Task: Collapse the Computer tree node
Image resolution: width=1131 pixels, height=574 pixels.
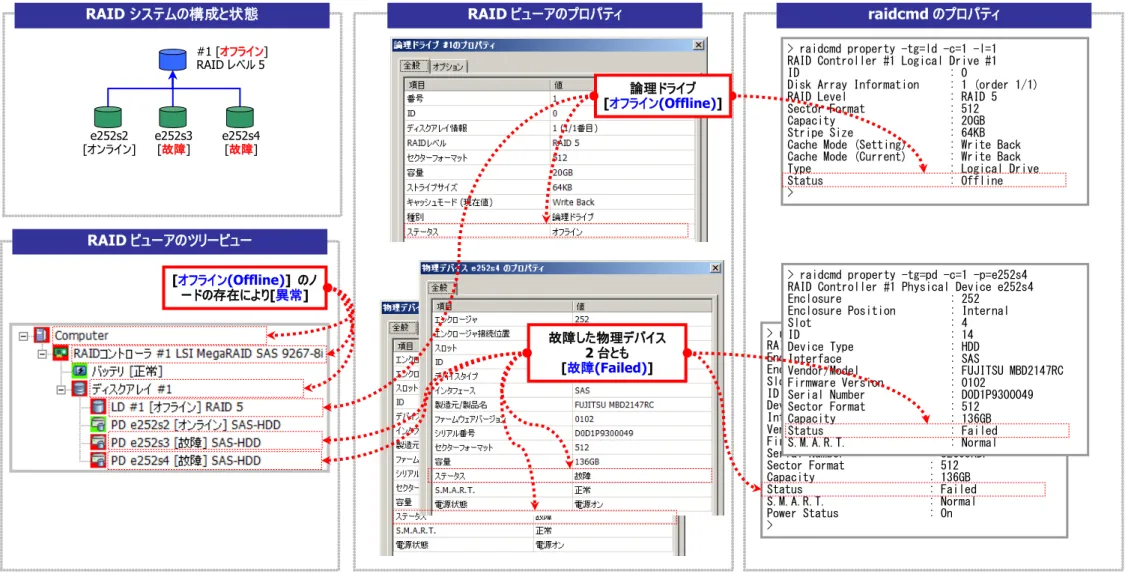Action: 24,336
